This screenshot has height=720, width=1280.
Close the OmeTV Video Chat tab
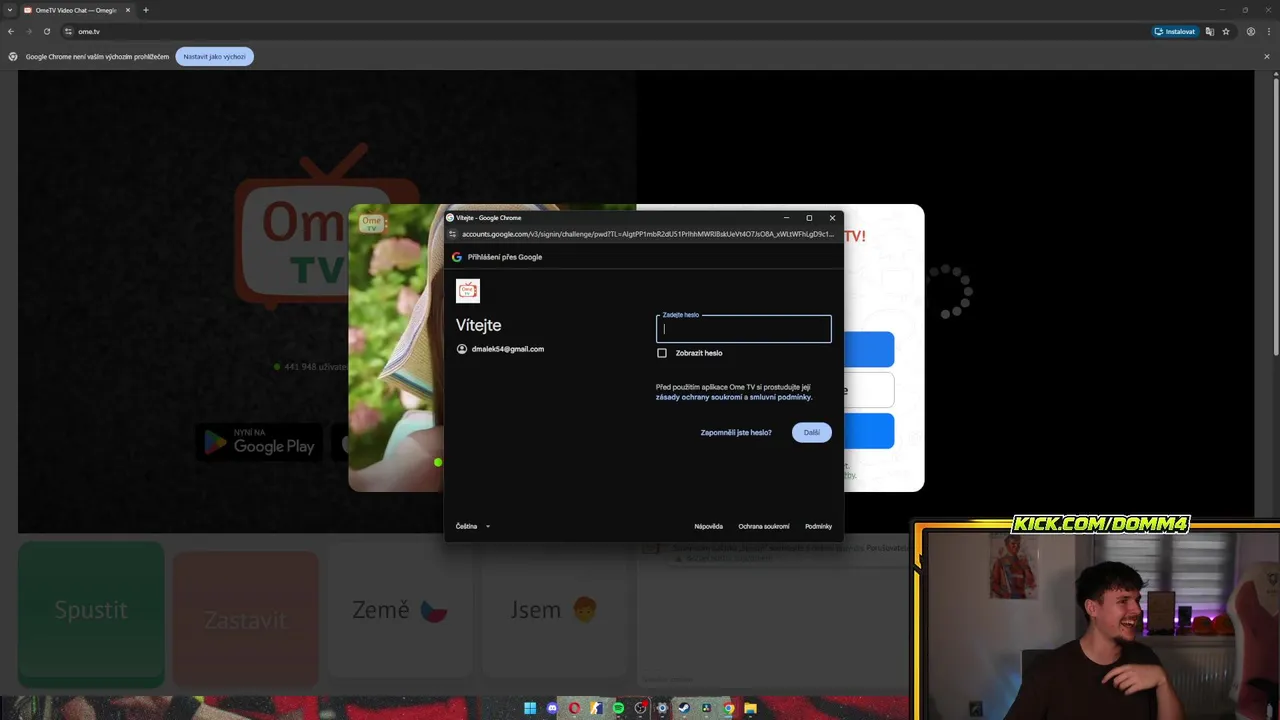tap(128, 10)
